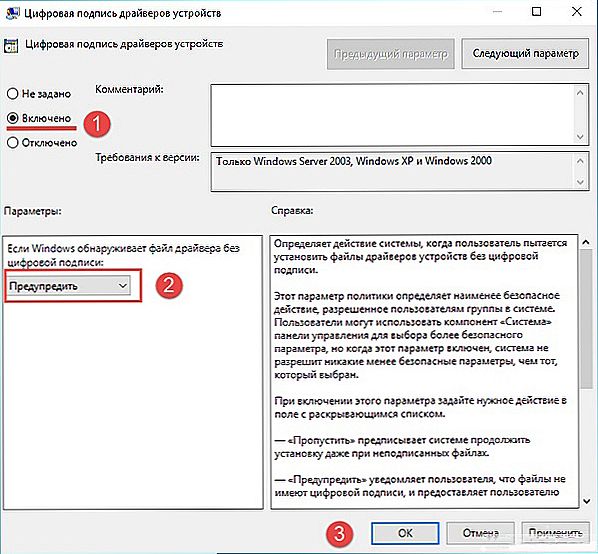Image resolution: width=598 pixels, height=554 pixels.
Task: Open the "Предупредить" dropdown list
Action: pos(69,286)
